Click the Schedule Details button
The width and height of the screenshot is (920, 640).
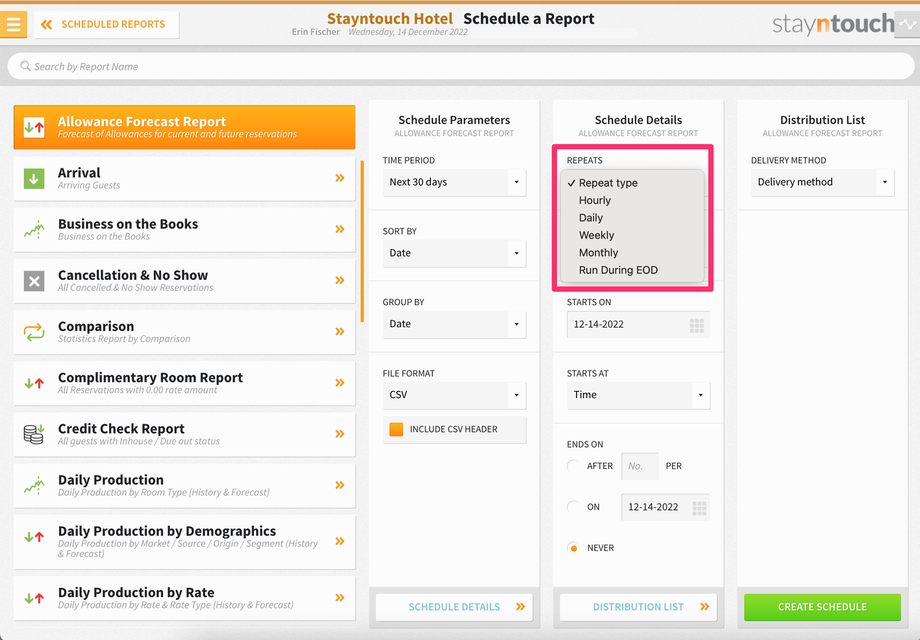[x=454, y=607]
